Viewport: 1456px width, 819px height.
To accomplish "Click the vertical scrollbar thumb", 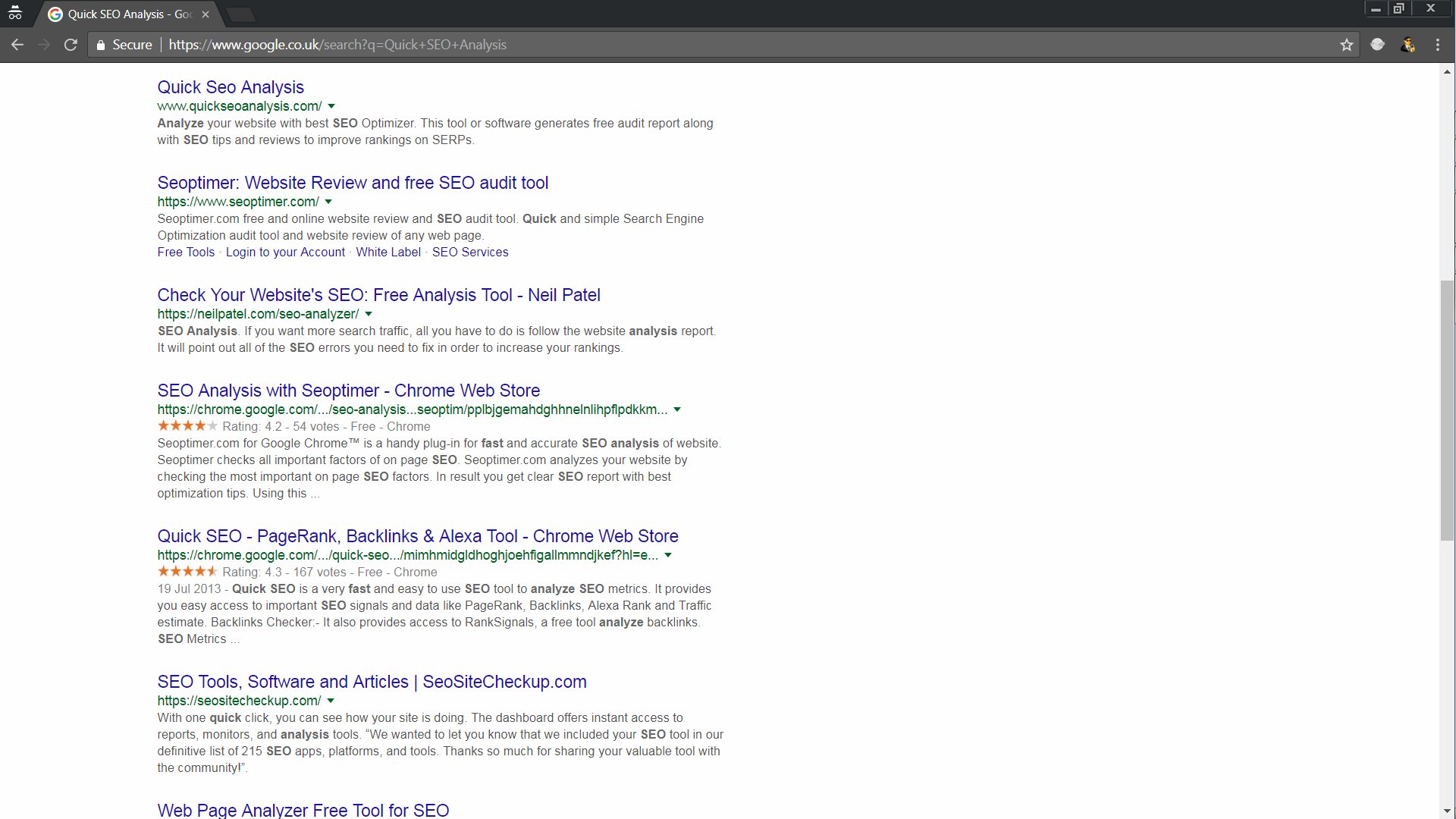I will coord(1448,410).
